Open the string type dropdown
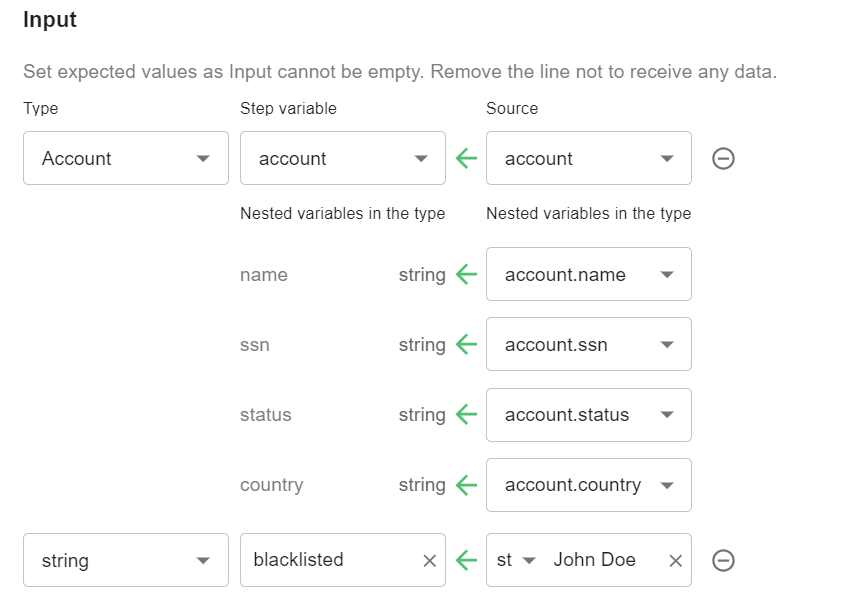Viewport: 850px width, 594px height. click(x=126, y=560)
